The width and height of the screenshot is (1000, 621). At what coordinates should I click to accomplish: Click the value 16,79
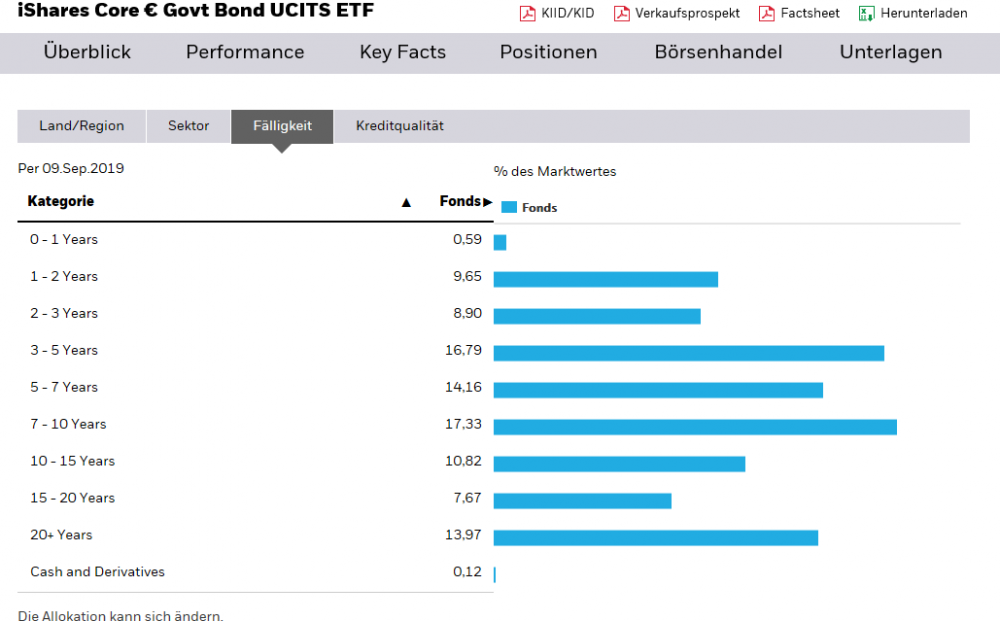click(x=464, y=351)
